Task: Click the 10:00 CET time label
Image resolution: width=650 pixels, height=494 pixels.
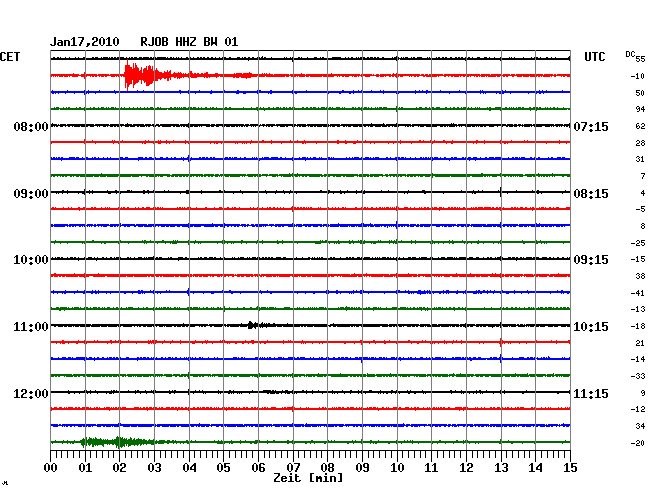Action: tap(31, 260)
